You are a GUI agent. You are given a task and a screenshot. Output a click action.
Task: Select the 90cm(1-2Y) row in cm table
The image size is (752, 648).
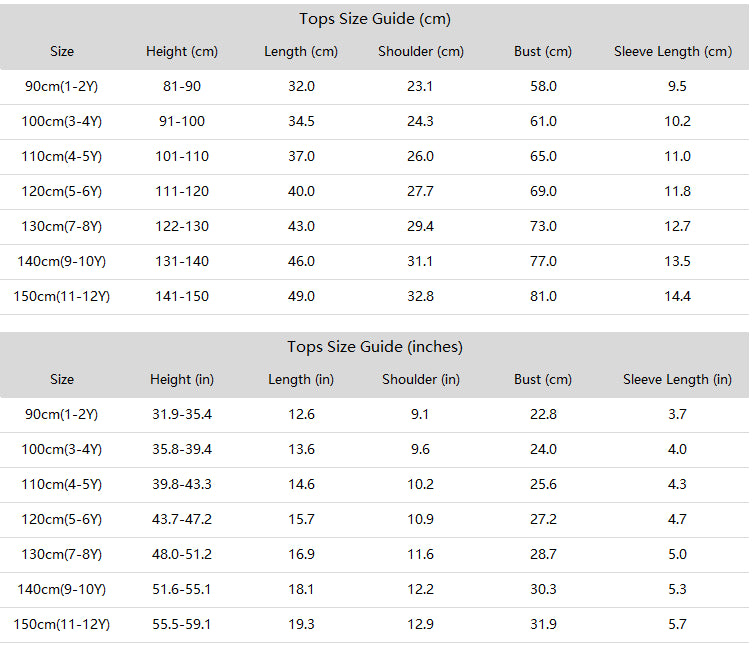[375, 86]
